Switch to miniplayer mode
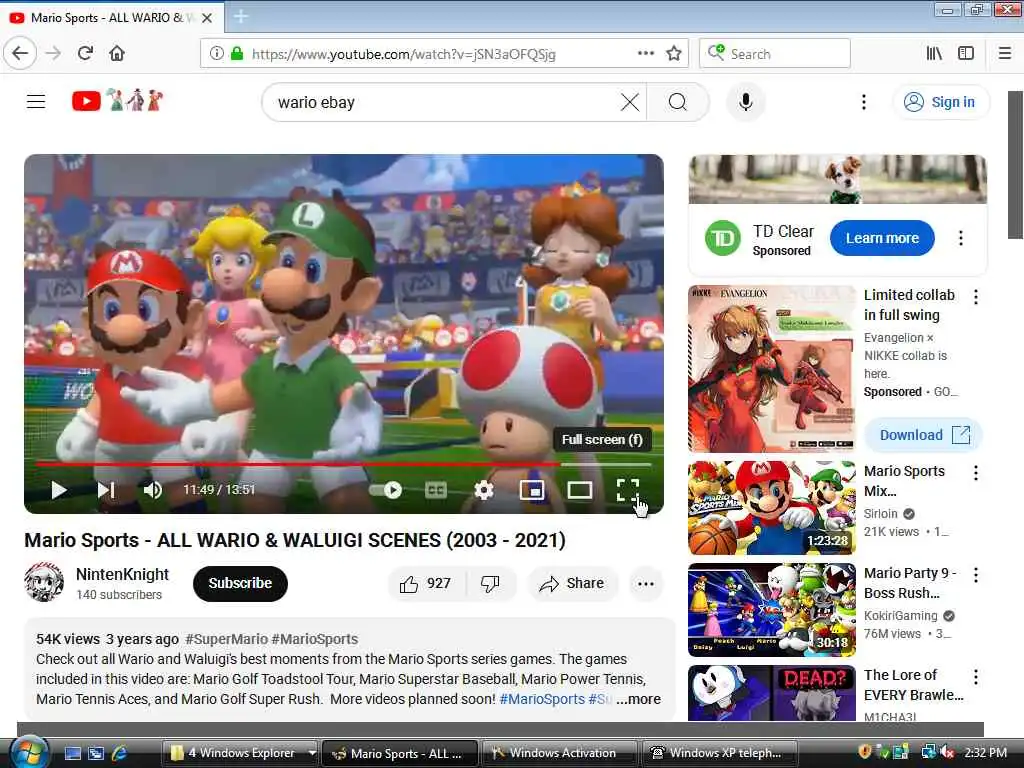 (532, 490)
